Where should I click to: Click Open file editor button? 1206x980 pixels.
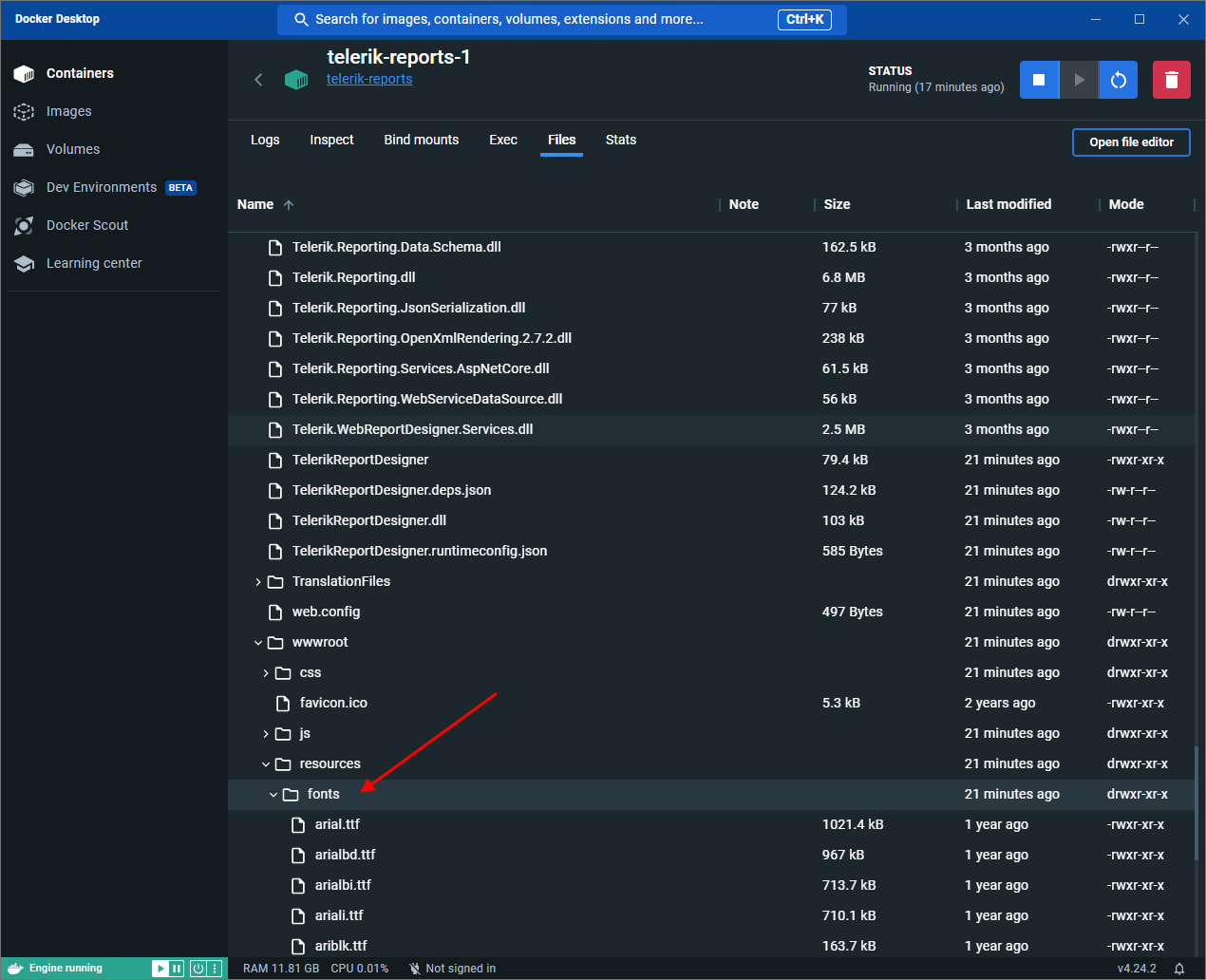tap(1131, 142)
